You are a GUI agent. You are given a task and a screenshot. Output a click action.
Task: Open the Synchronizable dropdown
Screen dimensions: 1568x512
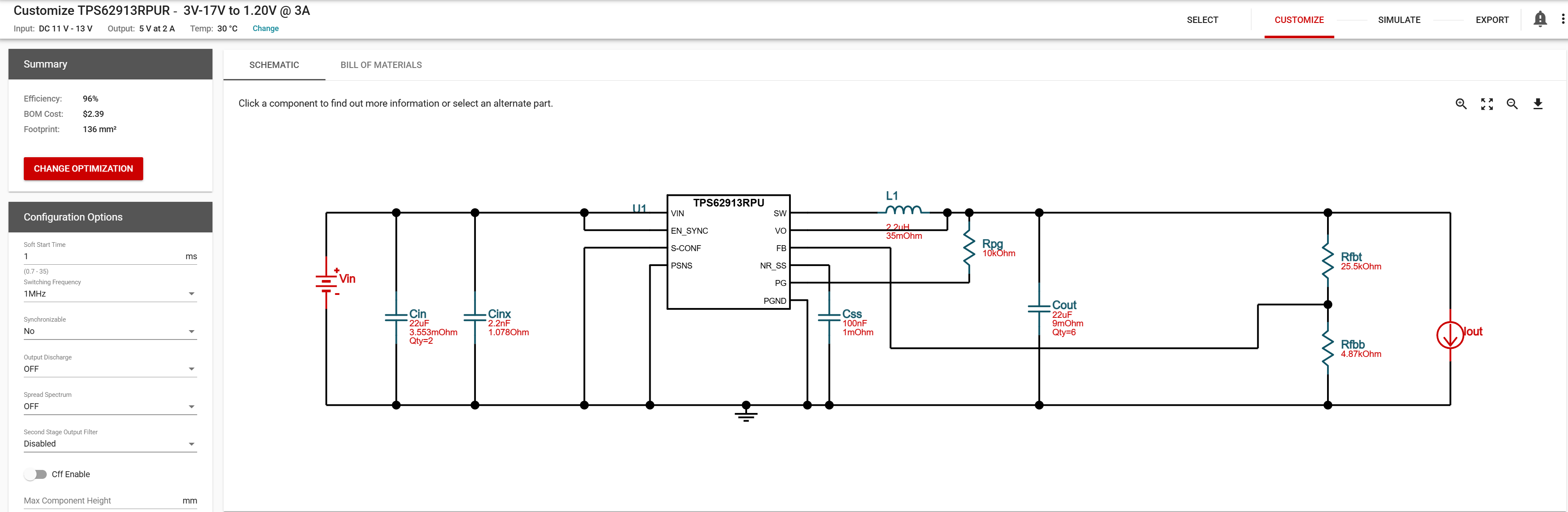110,331
